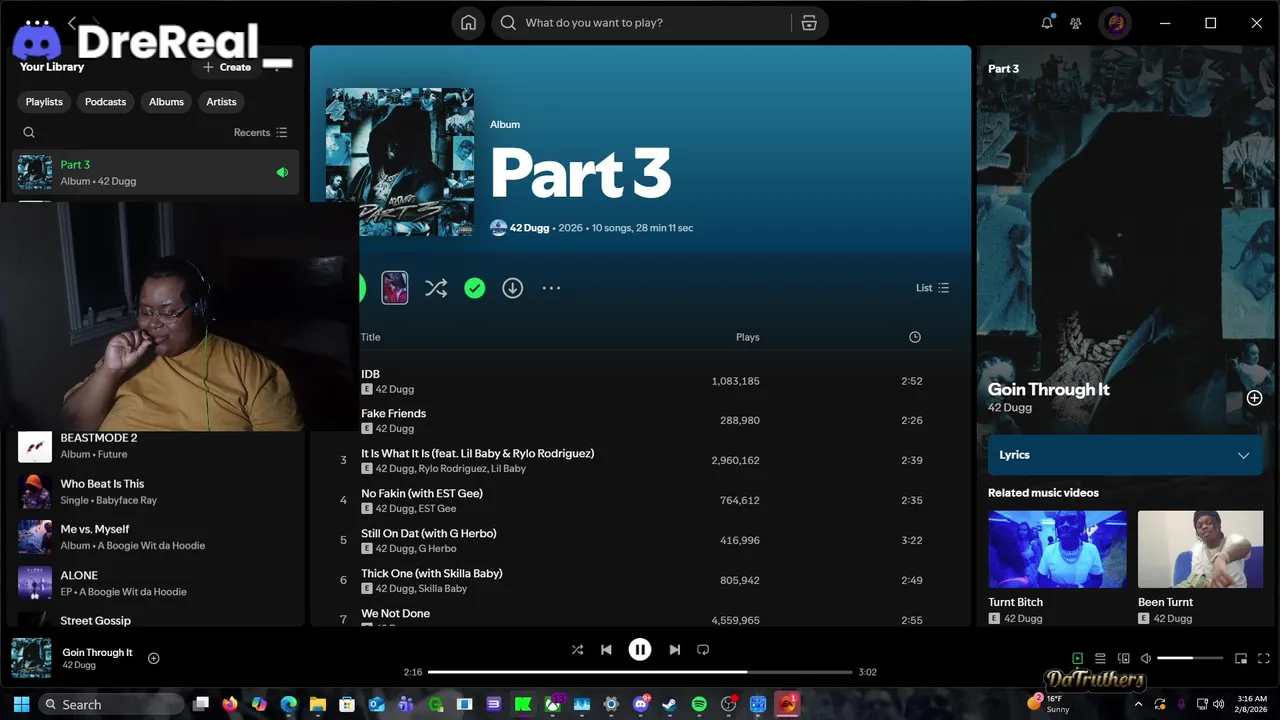Open the Queue panel
The image size is (1280, 720).
1100,658
